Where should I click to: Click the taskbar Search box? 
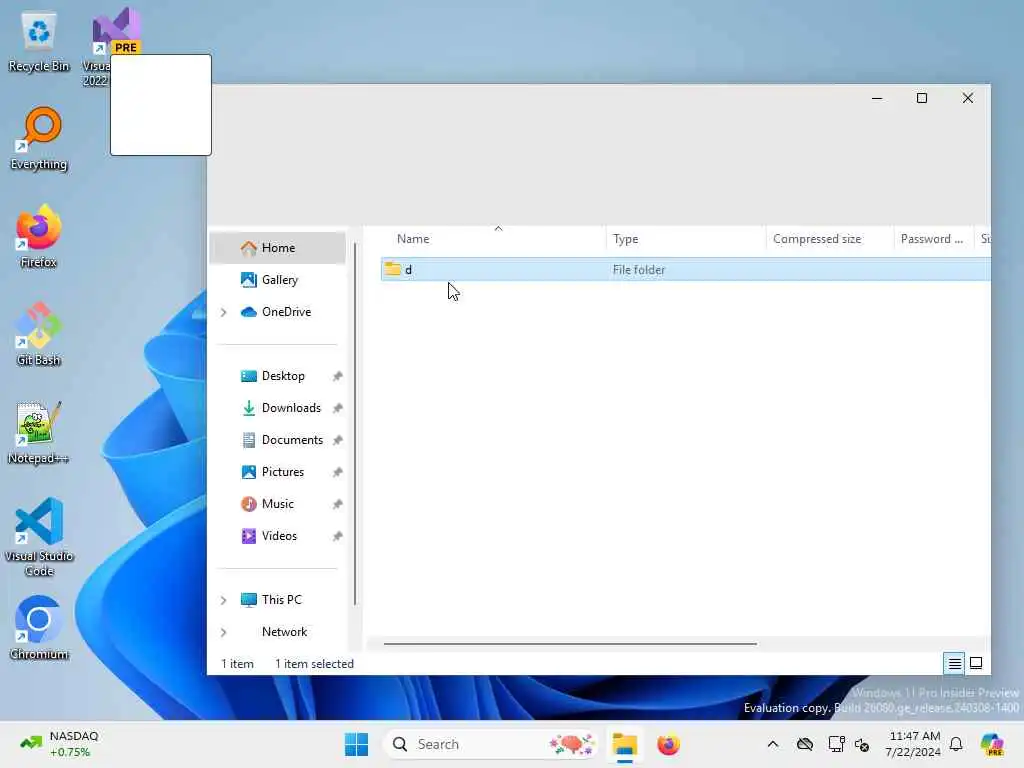pos(491,744)
